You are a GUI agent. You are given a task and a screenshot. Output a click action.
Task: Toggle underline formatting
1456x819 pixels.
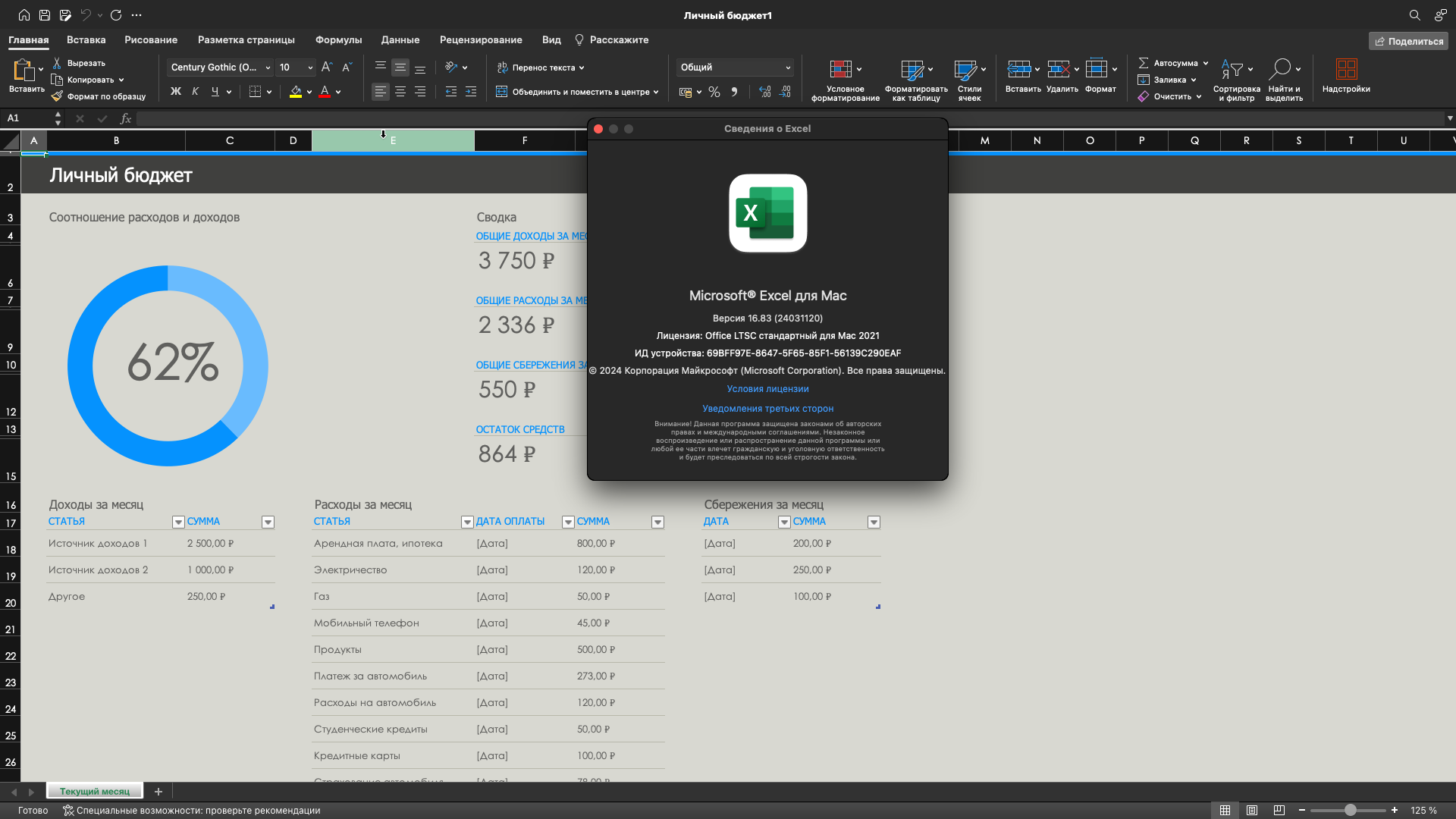coord(216,91)
